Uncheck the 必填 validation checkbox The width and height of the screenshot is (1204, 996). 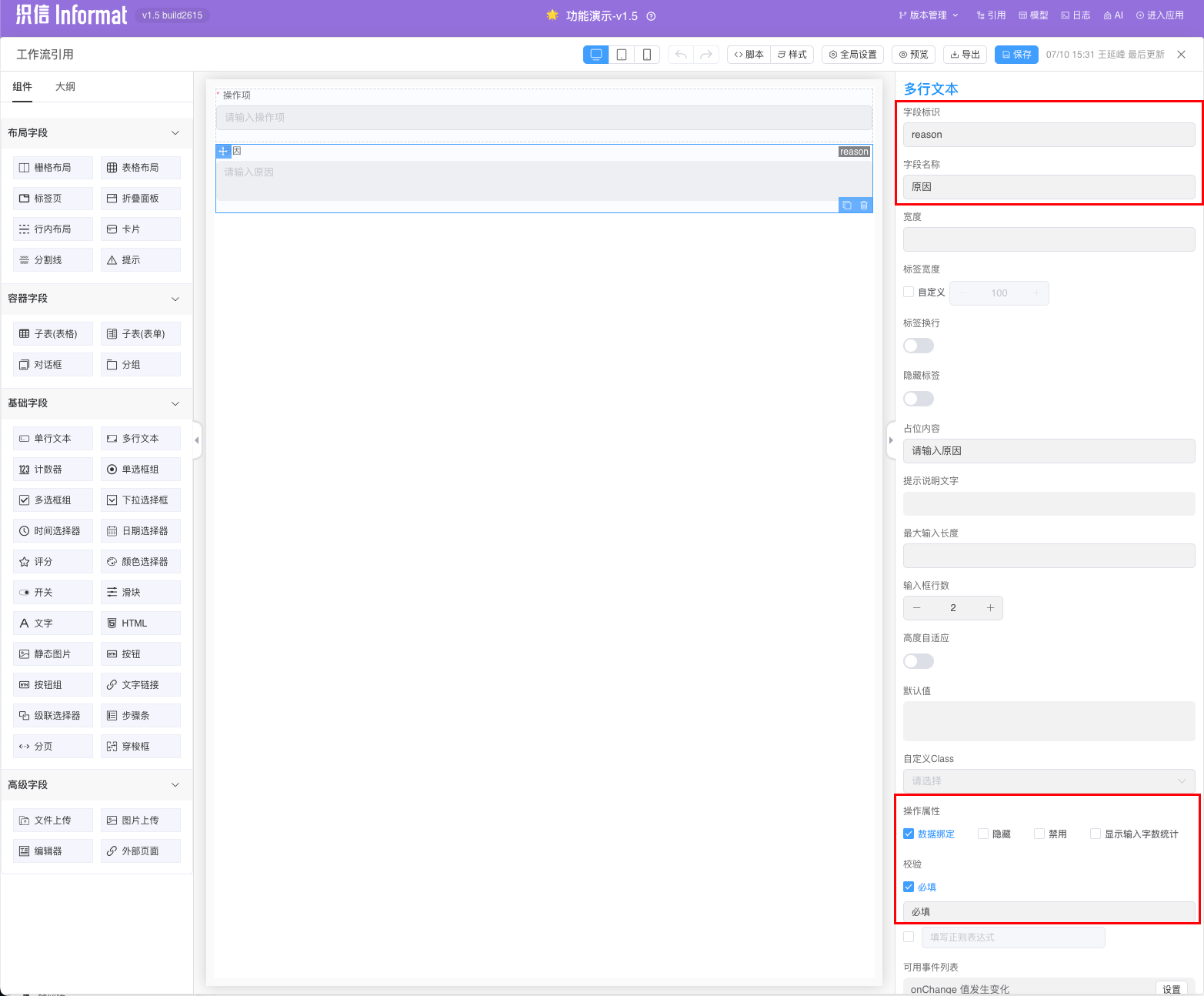tap(909, 887)
